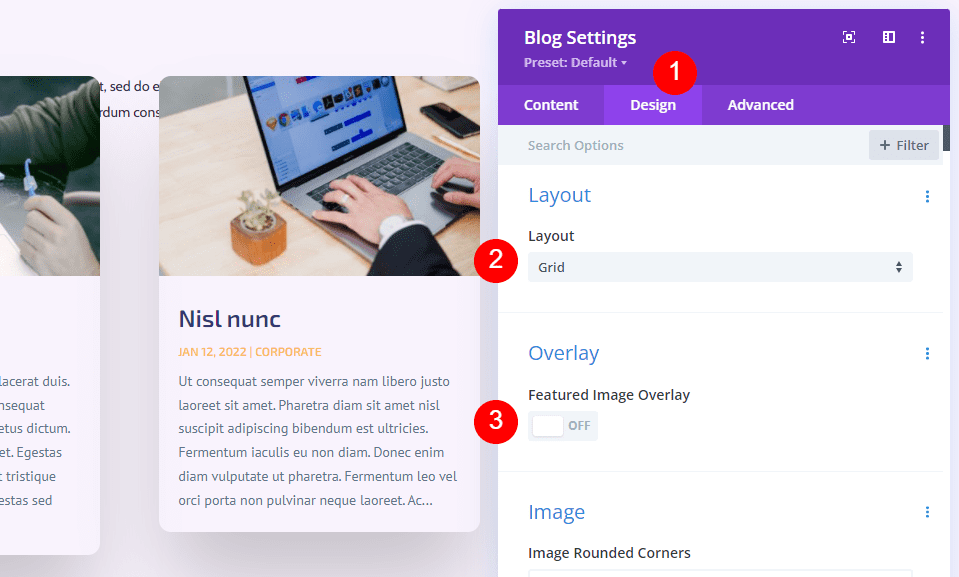Collapse the Layout section heading
Image resolution: width=959 pixels, height=577 pixels.
coord(560,195)
